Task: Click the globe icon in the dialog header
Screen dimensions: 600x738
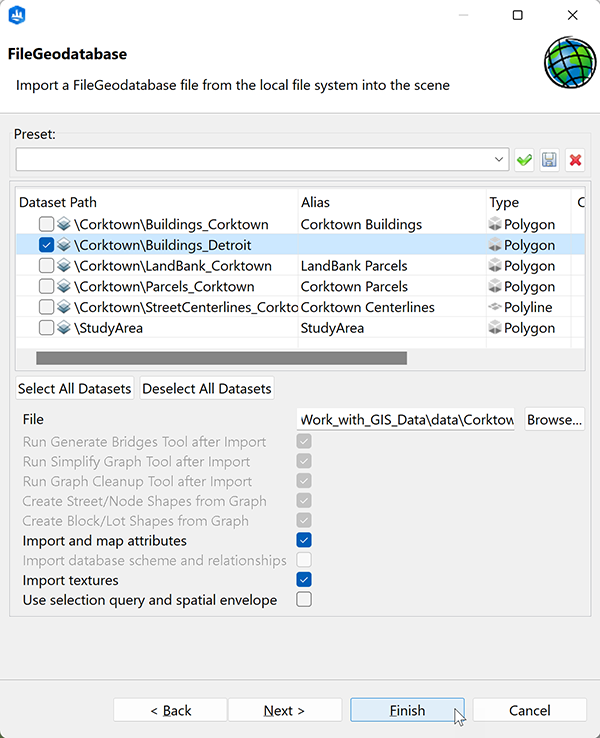Action: click(569, 62)
